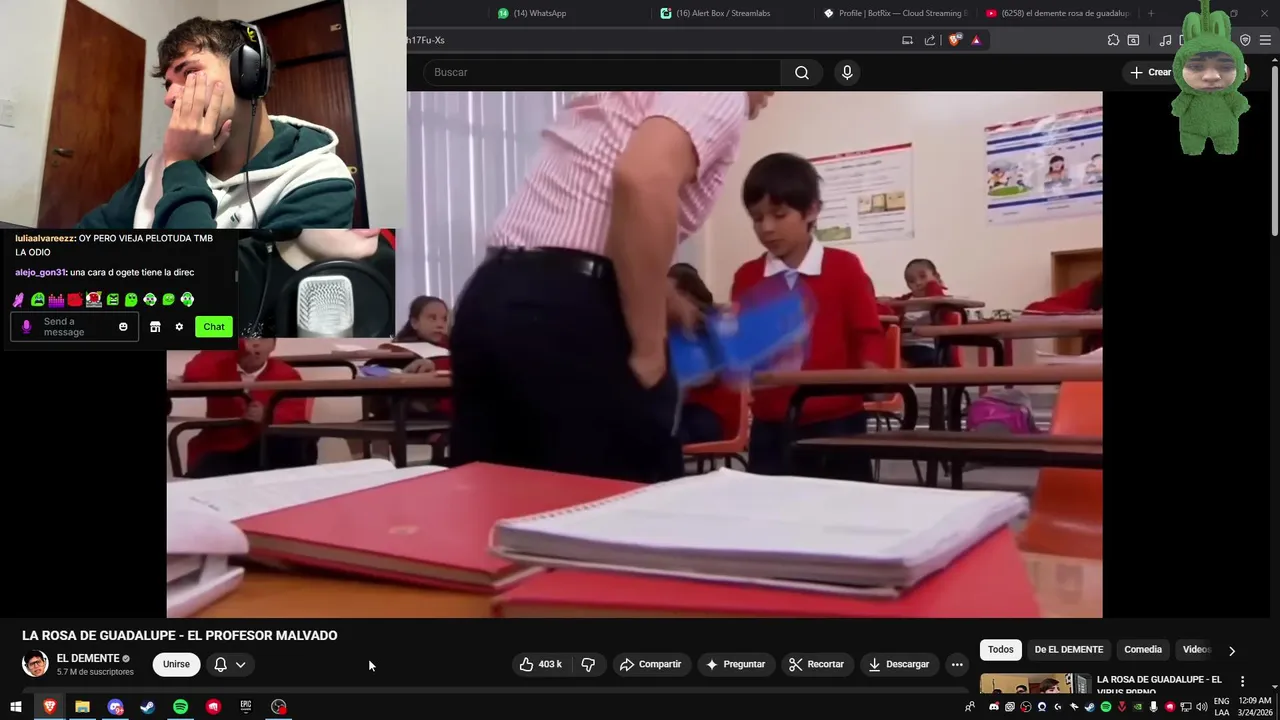1280x720 pixels.
Task: Open the Windows Start menu
Action: click(x=16, y=707)
